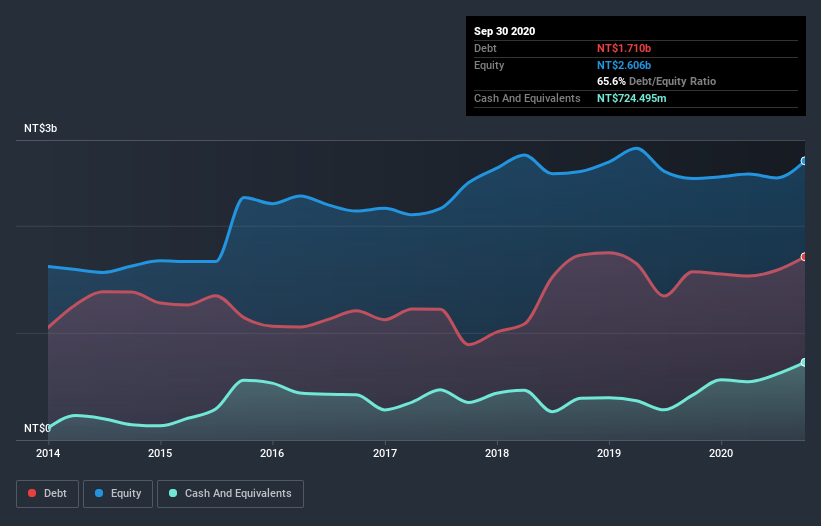Click the NT$3b y-axis label
The height and width of the screenshot is (526, 821).
[x=40, y=128]
